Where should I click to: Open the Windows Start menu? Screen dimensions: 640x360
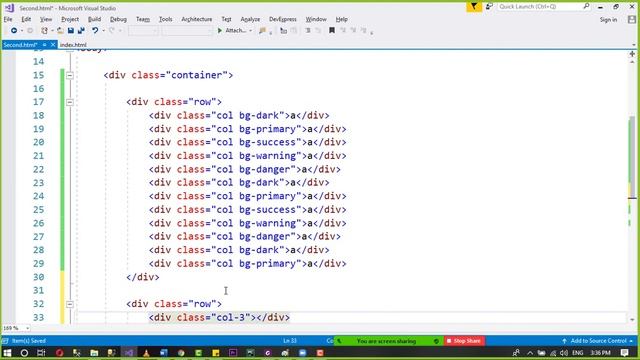[x=7, y=353]
